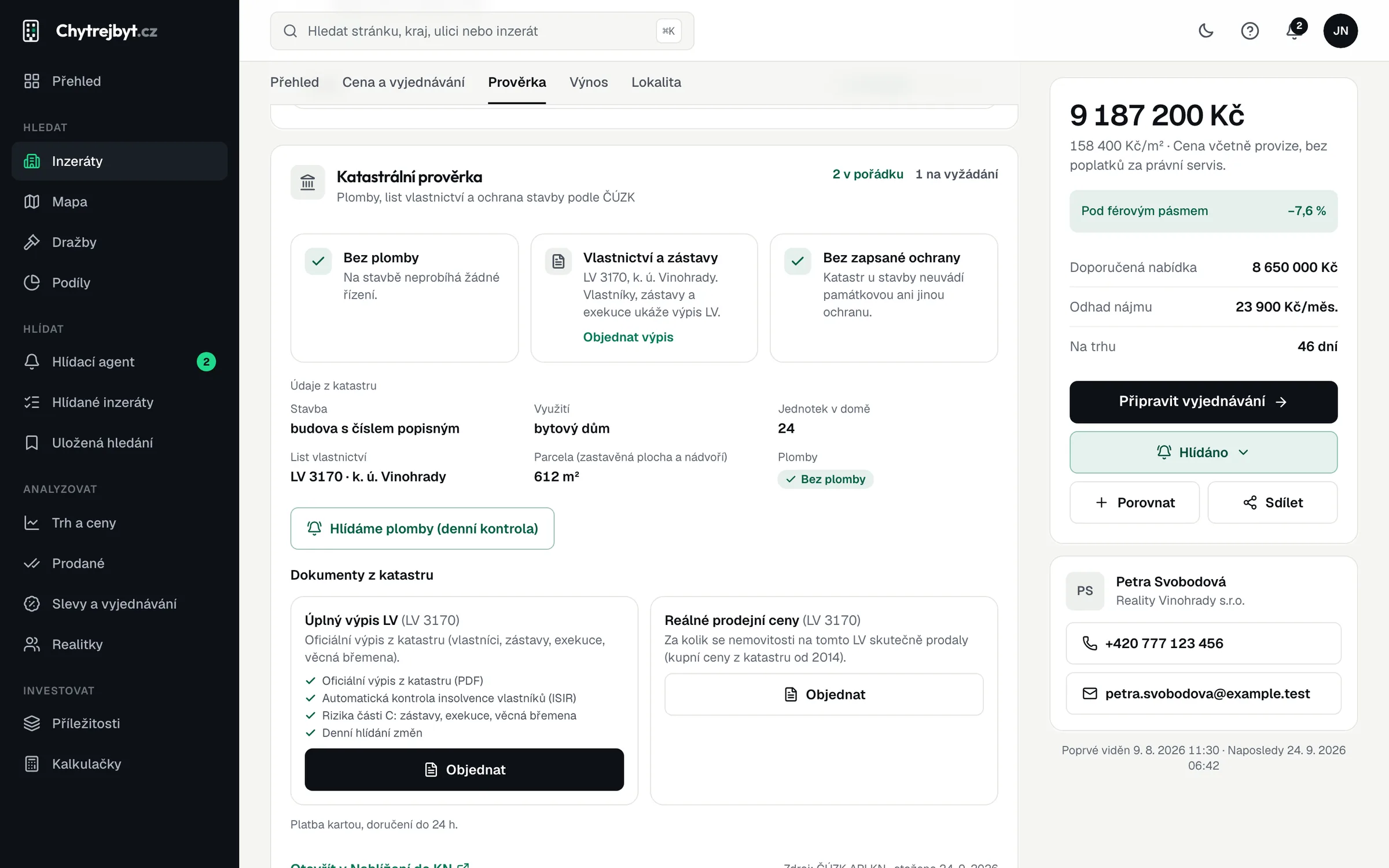Image resolution: width=1389 pixels, height=868 pixels.
Task: Click the Objednat výpis link
Action: 628,337
